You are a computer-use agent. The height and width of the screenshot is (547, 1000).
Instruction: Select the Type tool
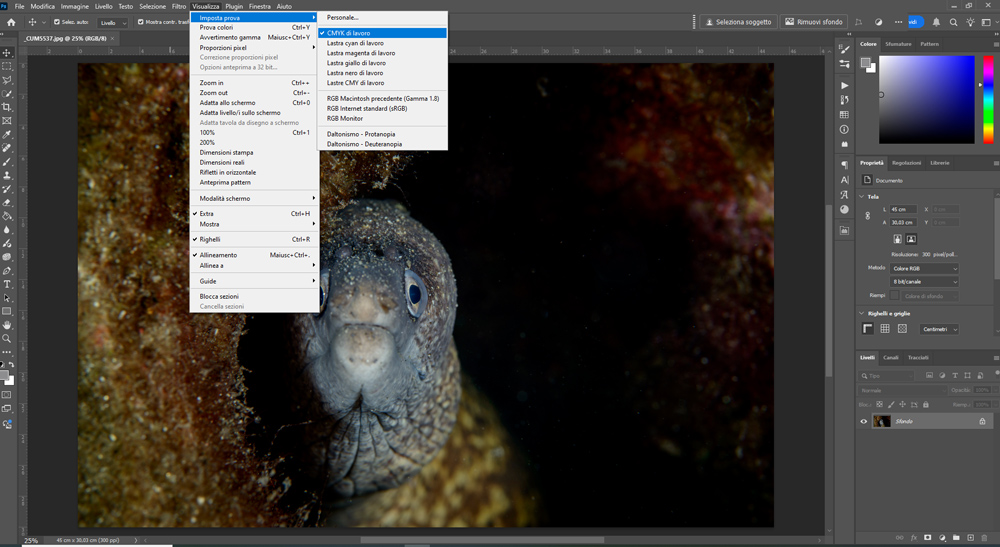(7, 284)
